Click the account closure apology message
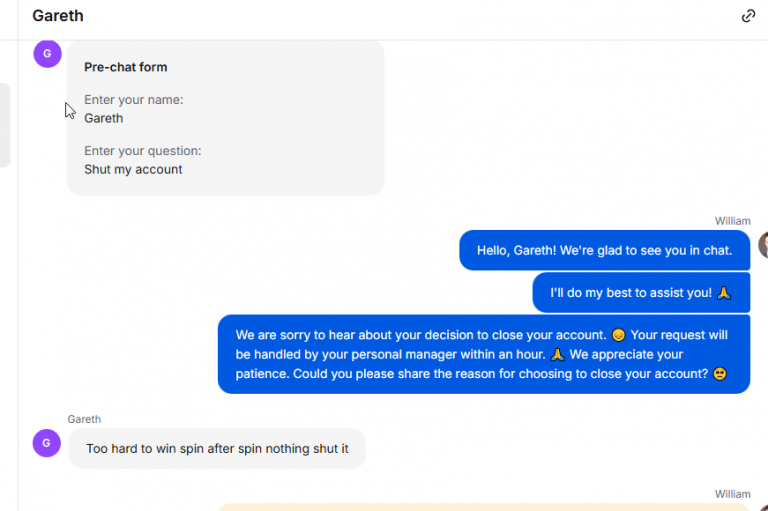This screenshot has height=511, width=768. pyautogui.click(x=484, y=354)
